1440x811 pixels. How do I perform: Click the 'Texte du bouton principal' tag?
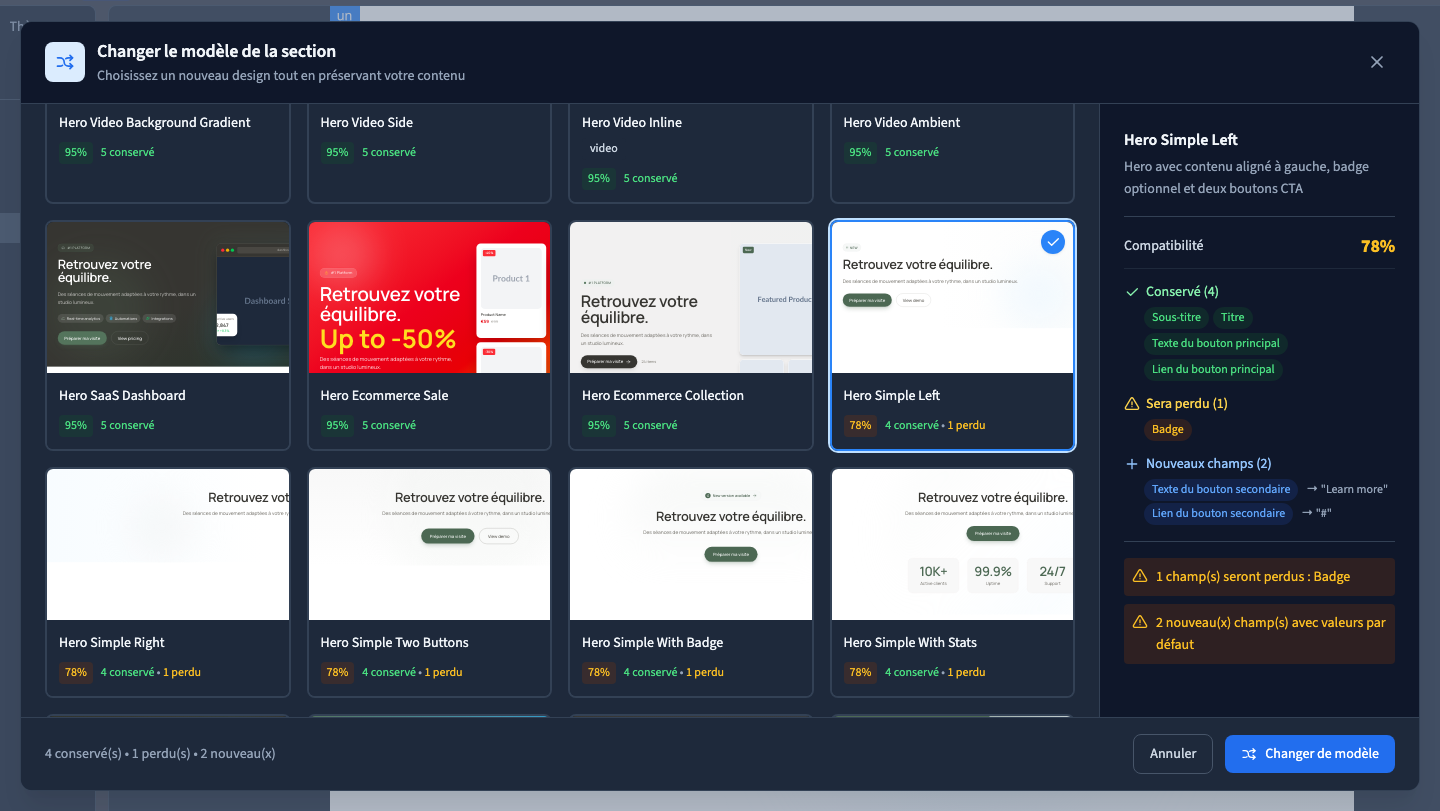coord(1215,343)
